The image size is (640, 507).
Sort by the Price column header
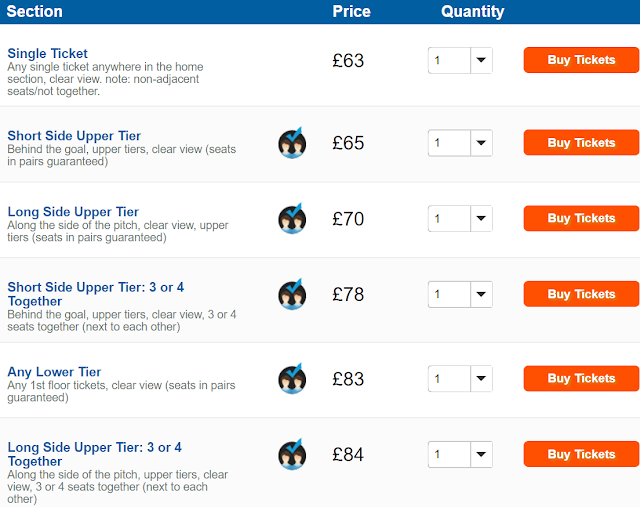351,12
